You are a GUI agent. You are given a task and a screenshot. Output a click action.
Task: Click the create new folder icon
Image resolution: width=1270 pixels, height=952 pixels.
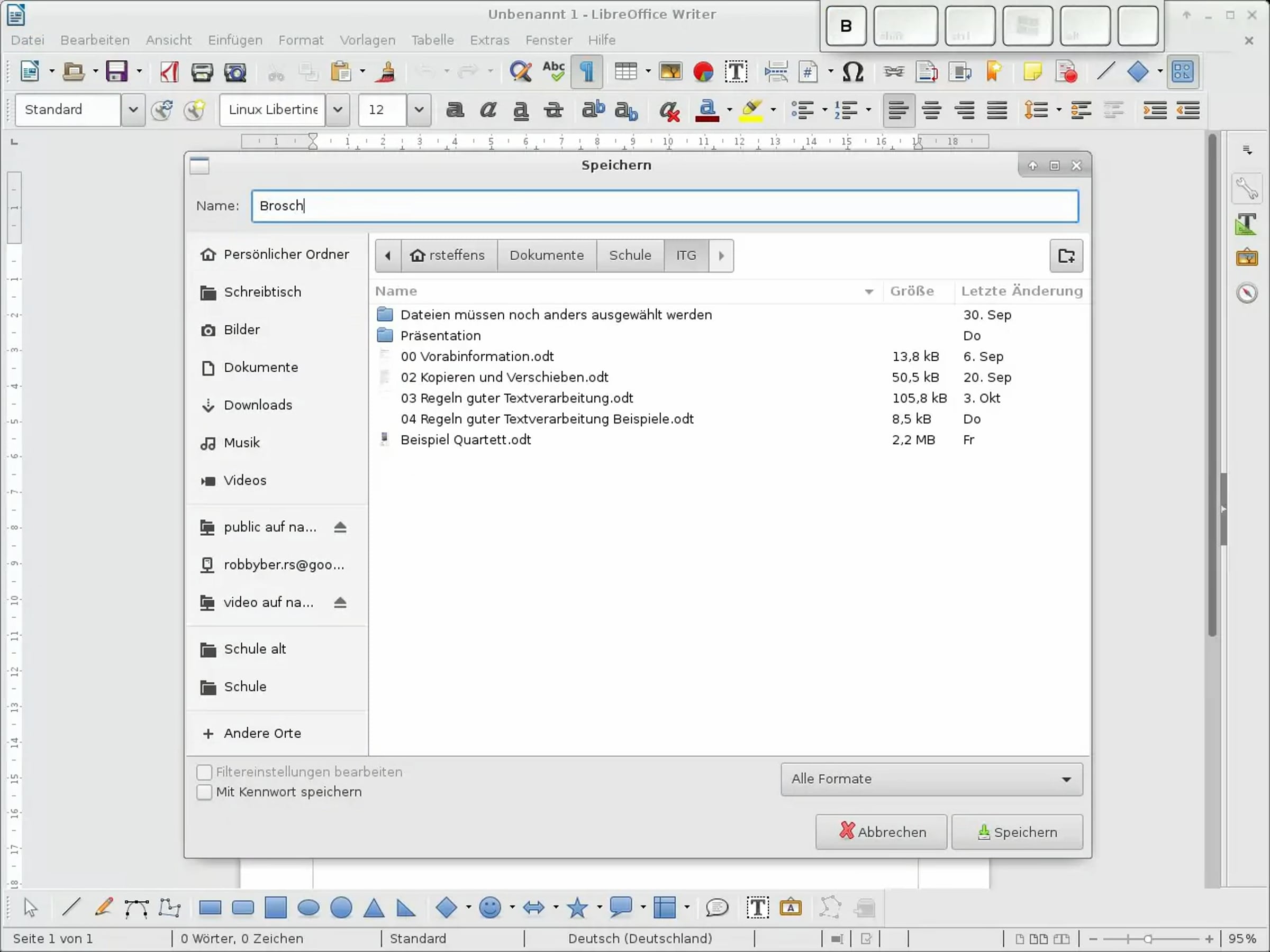(1066, 256)
